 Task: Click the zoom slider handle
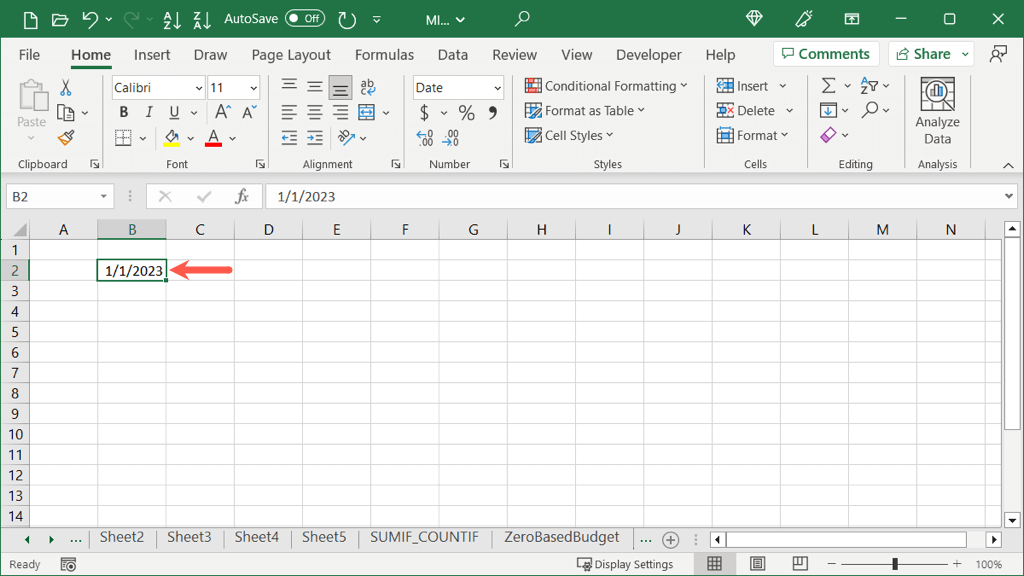click(895, 565)
